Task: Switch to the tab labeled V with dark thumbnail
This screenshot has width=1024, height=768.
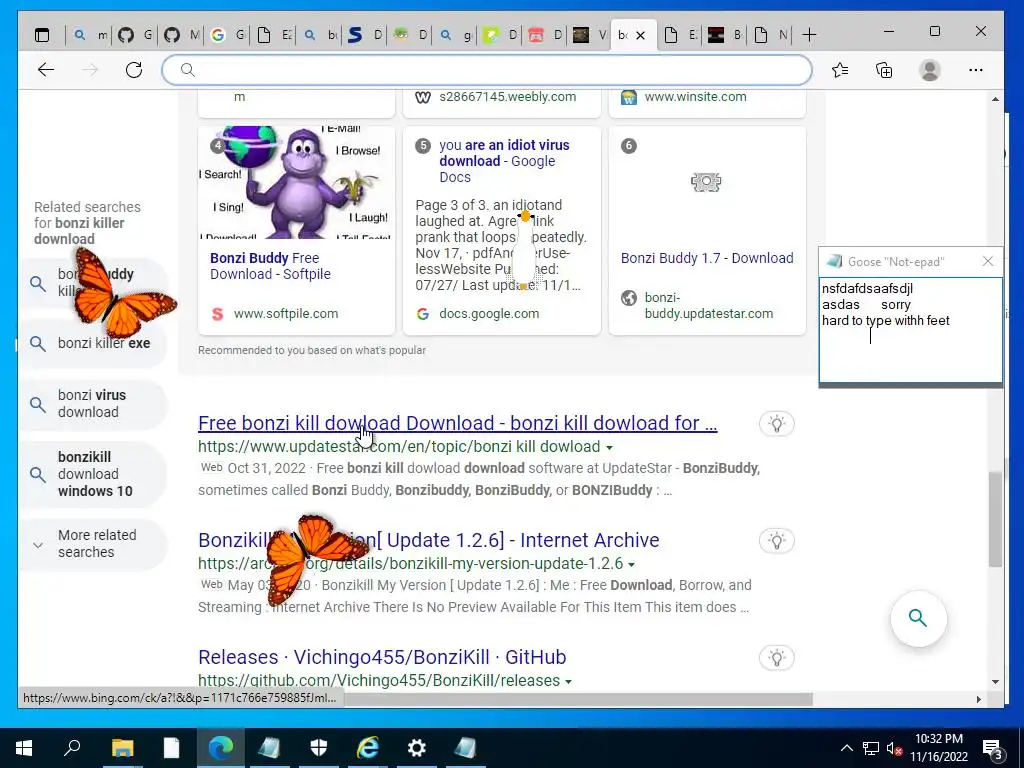Action: [590, 35]
